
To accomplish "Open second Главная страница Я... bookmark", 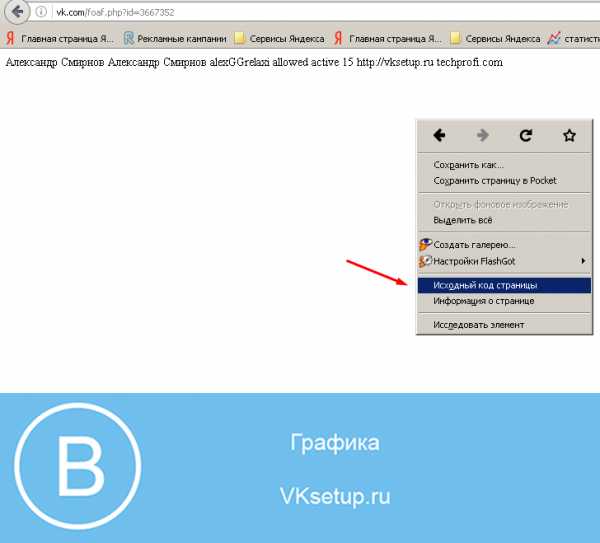I will click(388, 39).
